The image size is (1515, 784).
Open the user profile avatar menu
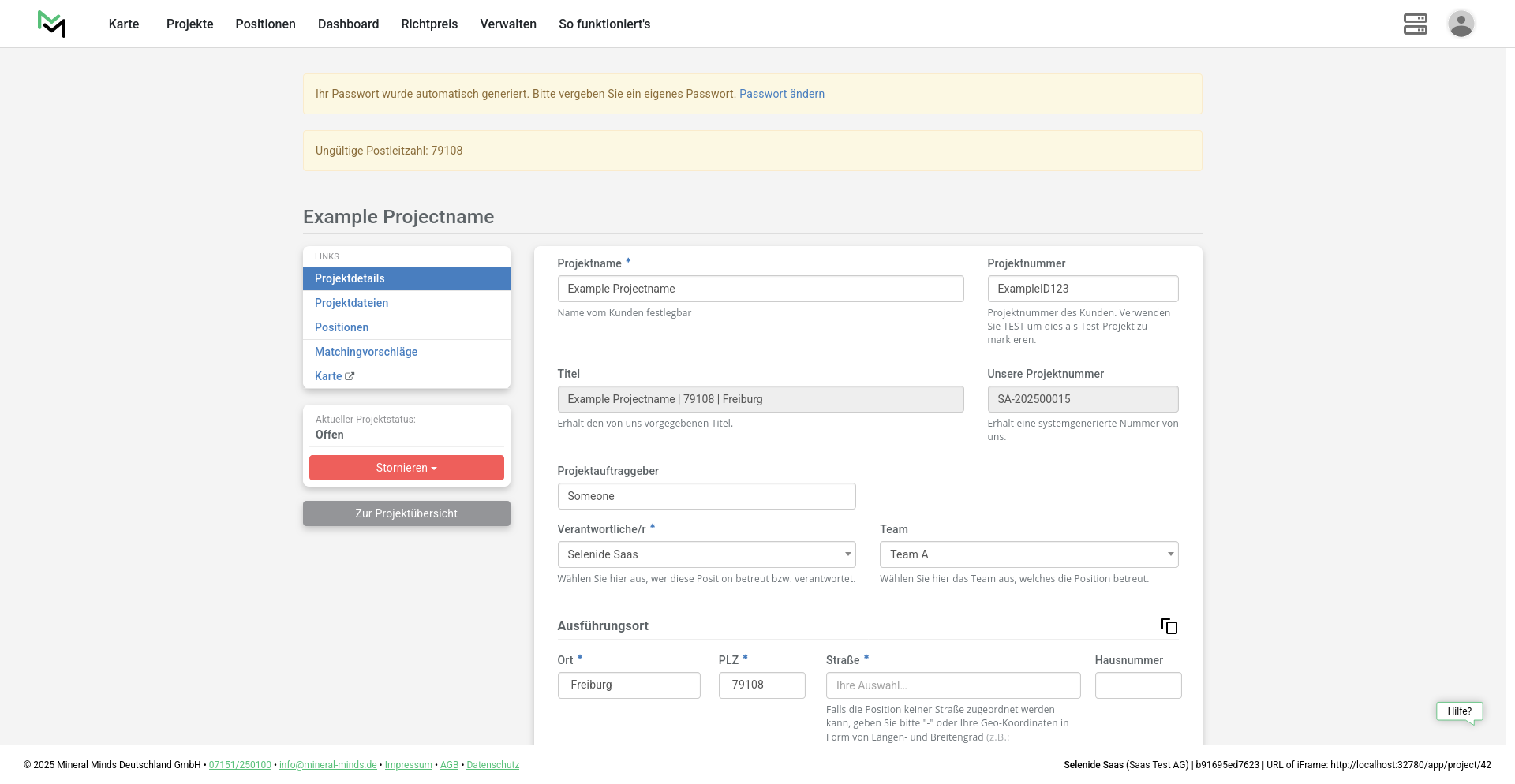[1461, 24]
